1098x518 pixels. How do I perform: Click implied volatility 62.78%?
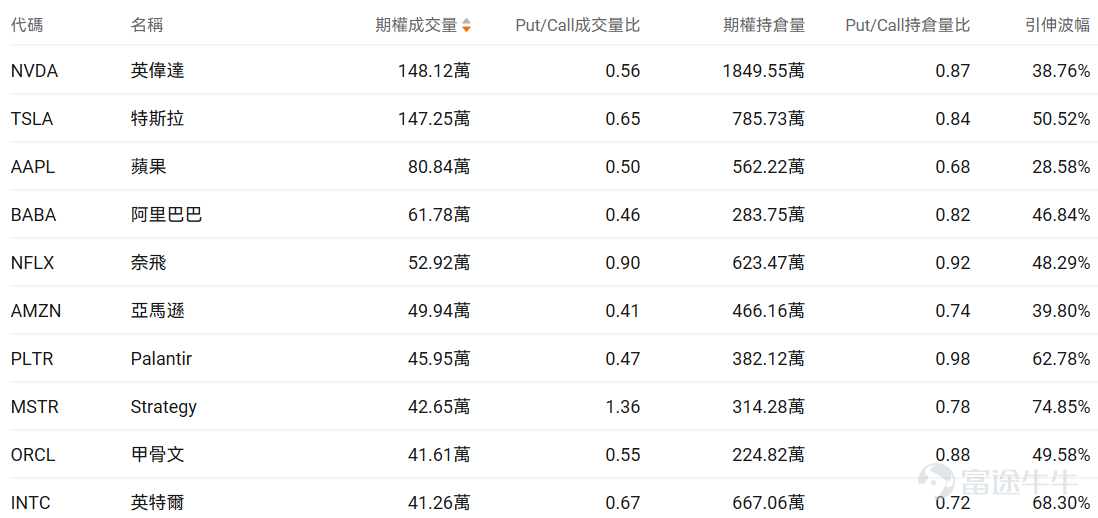pyautogui.click(x=1061, y=359)
